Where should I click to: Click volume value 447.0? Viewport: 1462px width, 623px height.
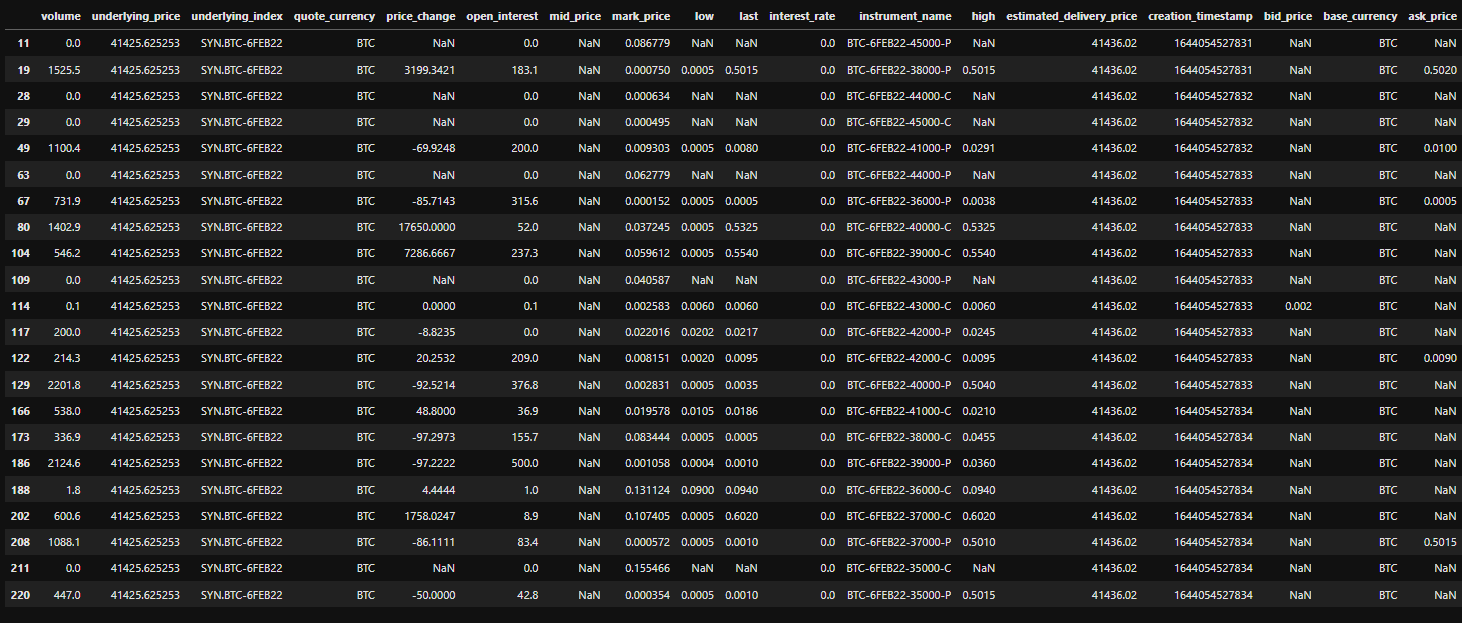pyautogui.click(x=66, y=595)
